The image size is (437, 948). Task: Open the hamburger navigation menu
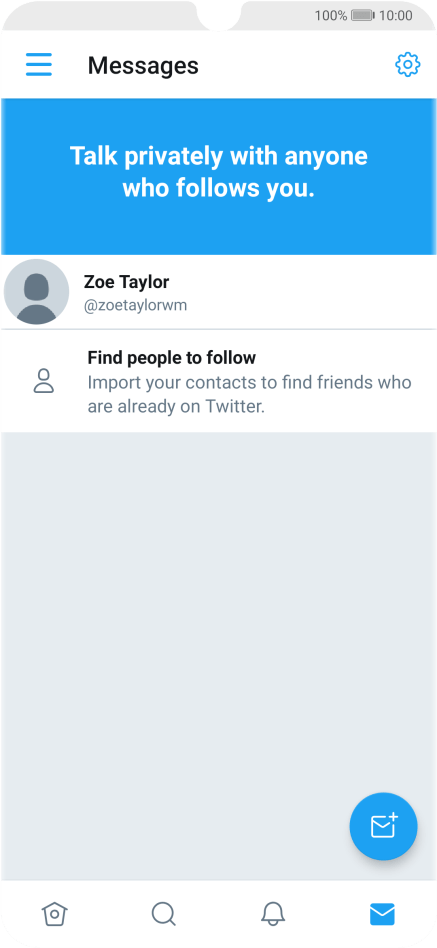39,65
